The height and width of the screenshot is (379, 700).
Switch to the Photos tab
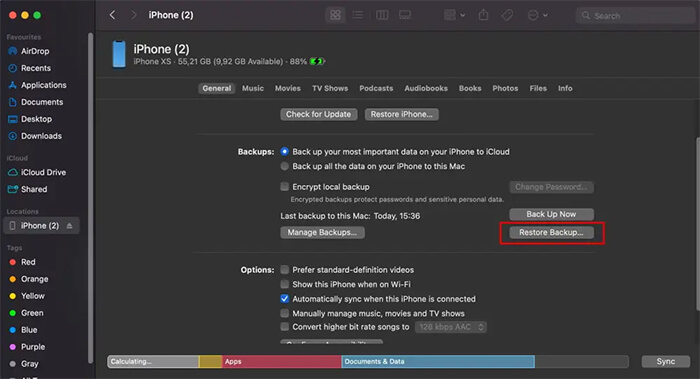505,88
